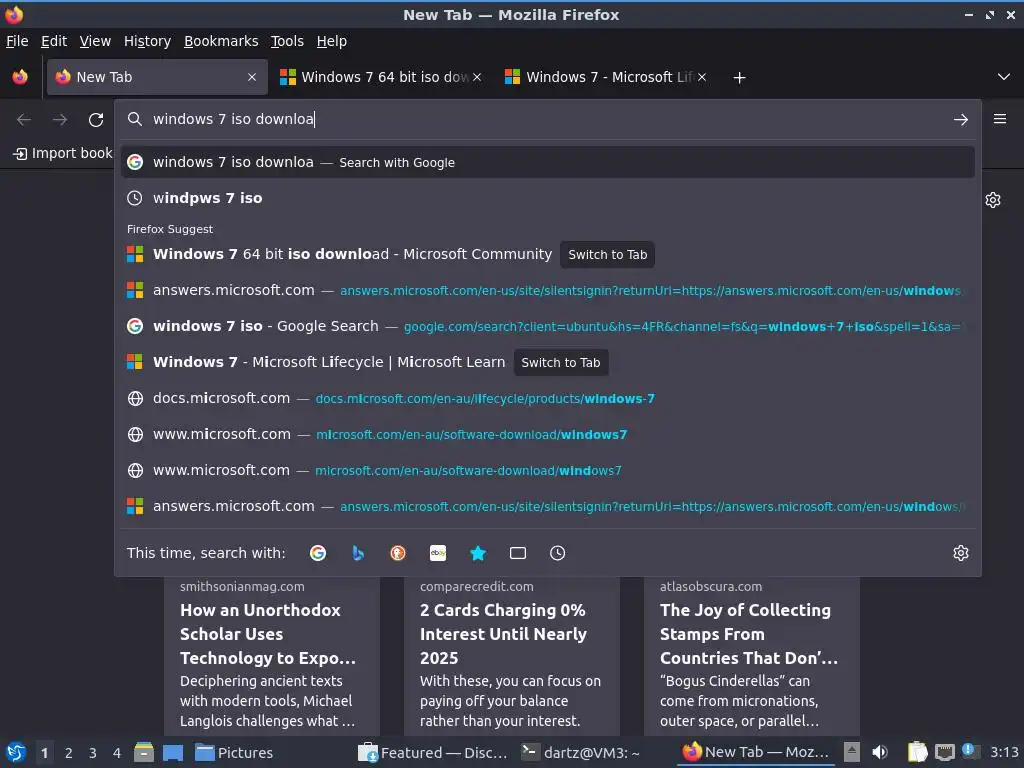Go back with the back arrow

(x=24, y=120)
